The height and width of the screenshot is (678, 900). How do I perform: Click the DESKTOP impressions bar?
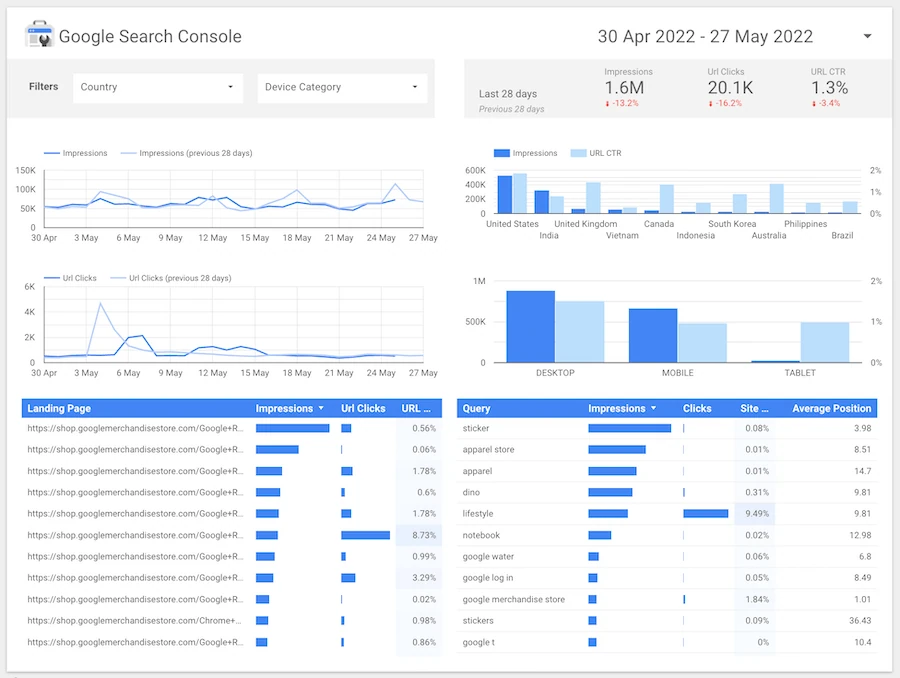530,327
